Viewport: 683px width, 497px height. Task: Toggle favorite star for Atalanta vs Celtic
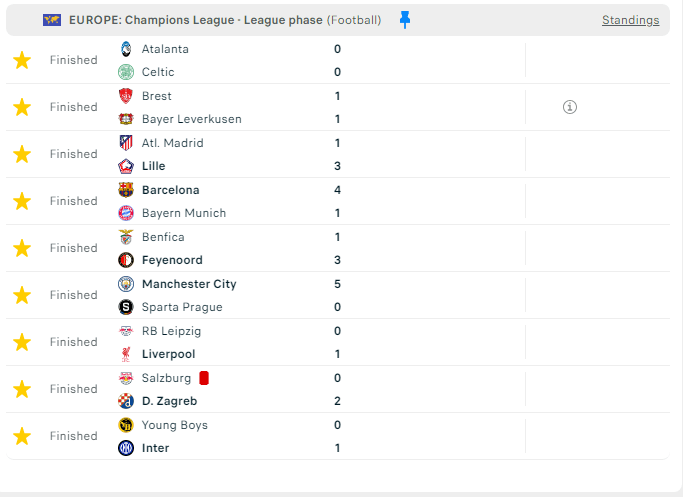tap(22, 60)
